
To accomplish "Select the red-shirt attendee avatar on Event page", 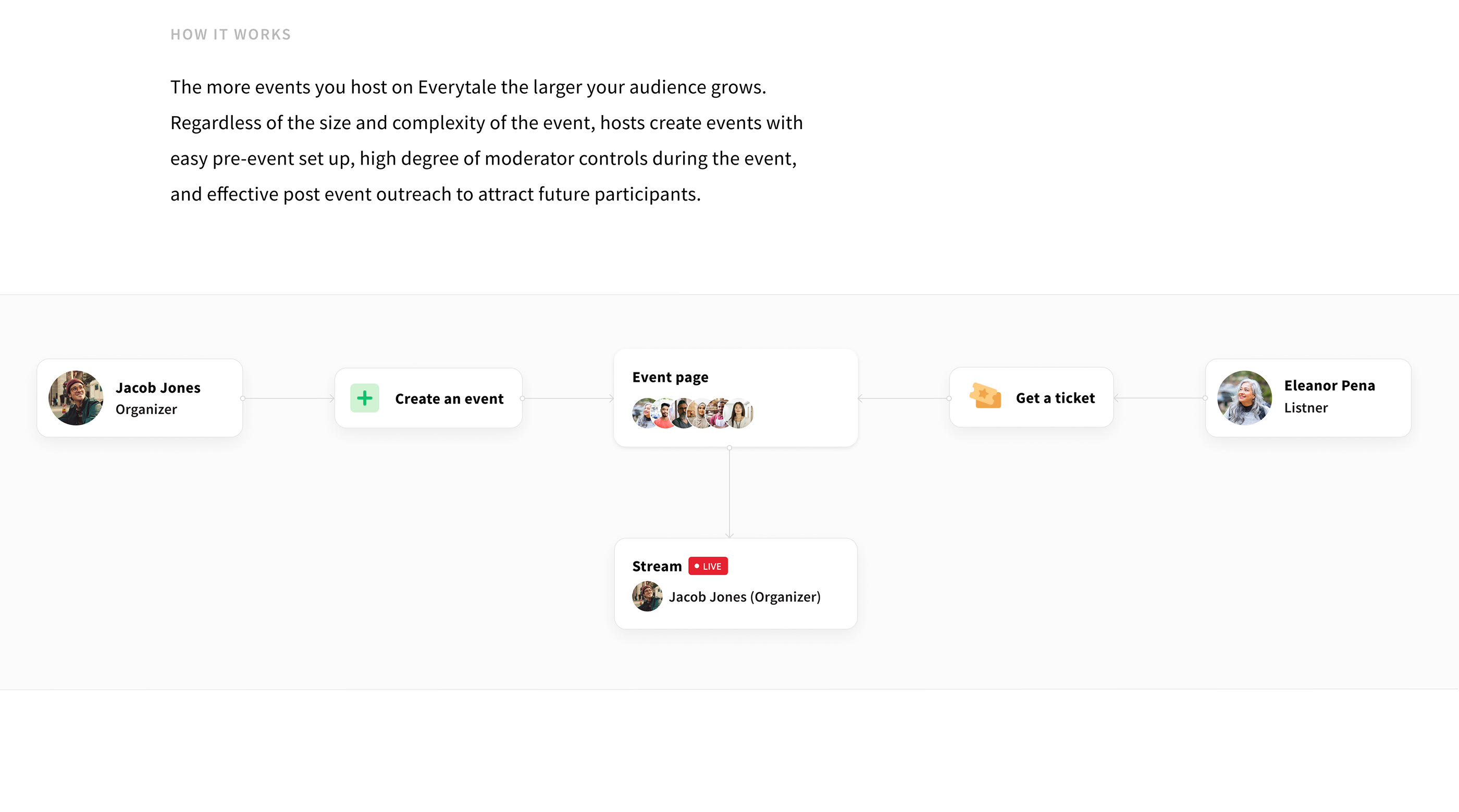I will [664, 414].
